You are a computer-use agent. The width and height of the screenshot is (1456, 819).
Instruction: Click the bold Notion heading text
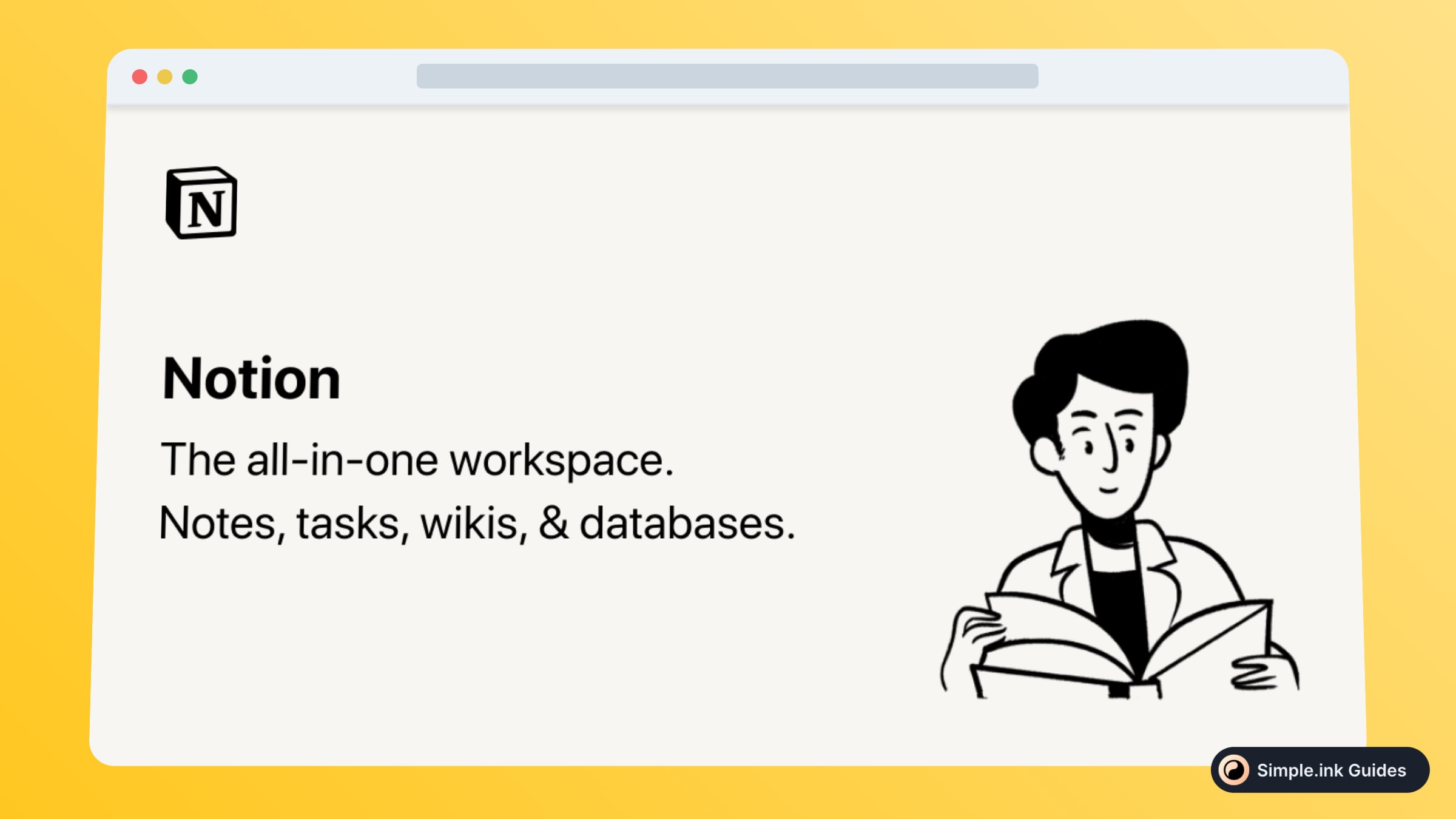pos(251,377)
